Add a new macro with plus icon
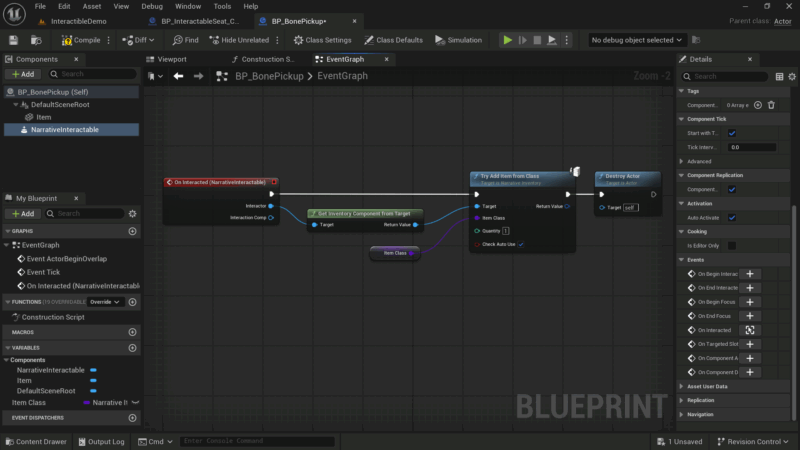Image resolution: width=800 pixels, height=450 pixels. tap(133, 332)
